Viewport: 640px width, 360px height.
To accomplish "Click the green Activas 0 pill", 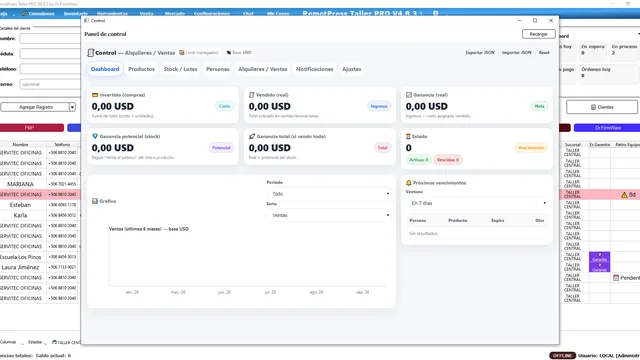I will pos(418,160).
